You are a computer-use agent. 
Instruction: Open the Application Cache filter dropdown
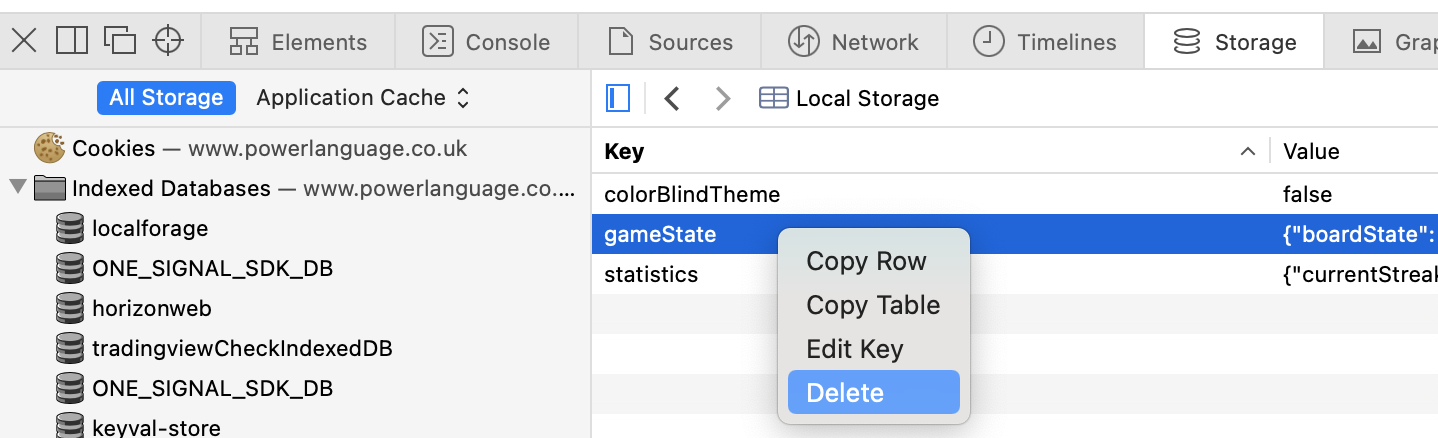(363, 98)
